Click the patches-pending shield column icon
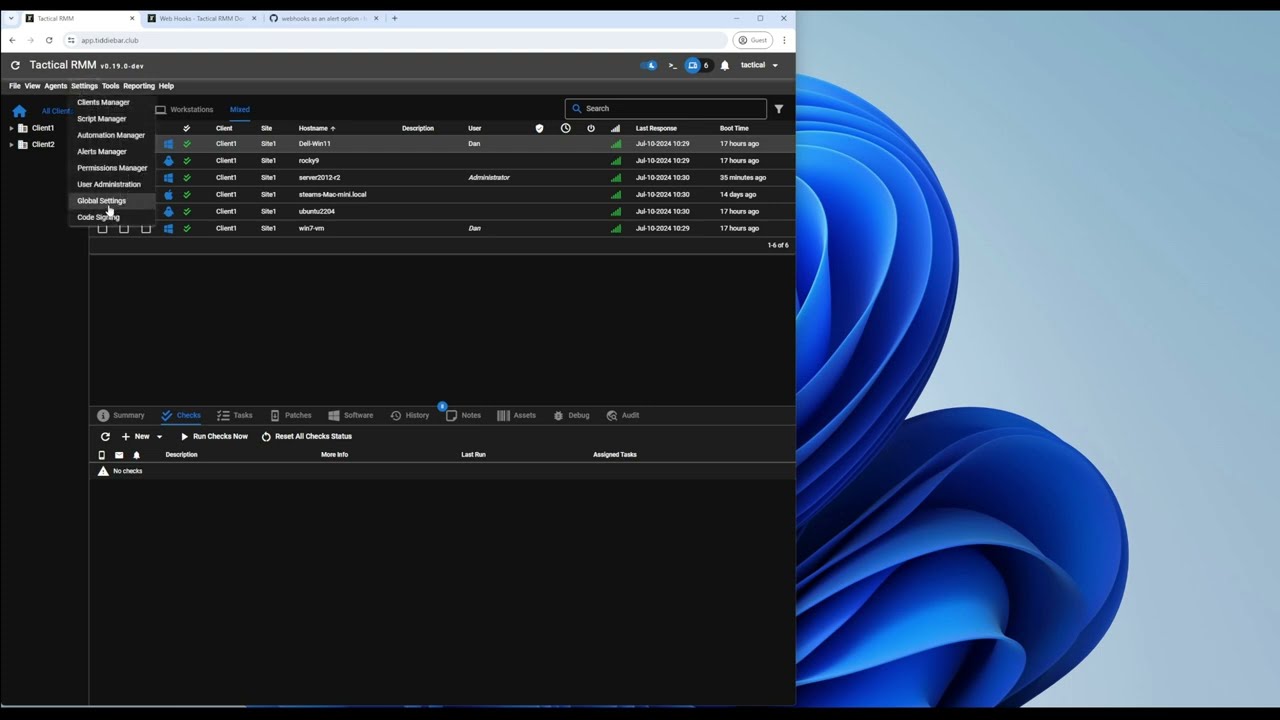This screenshot has height=720, width=1280. click(540, 128)
